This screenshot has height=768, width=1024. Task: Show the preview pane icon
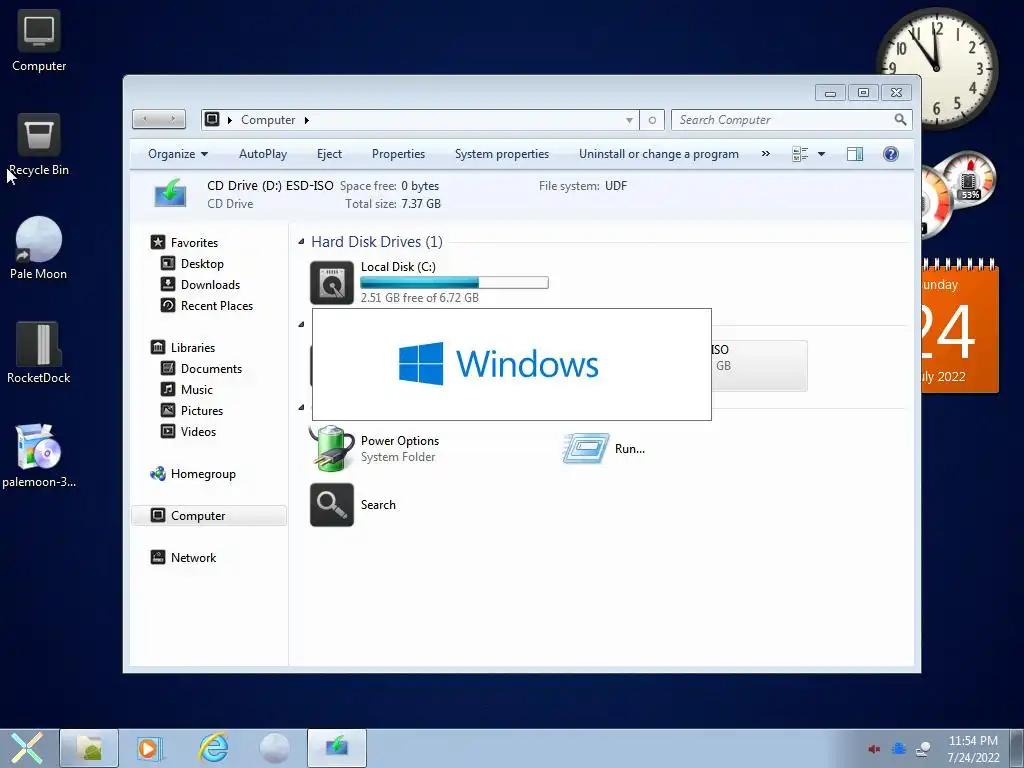(854, 154)
